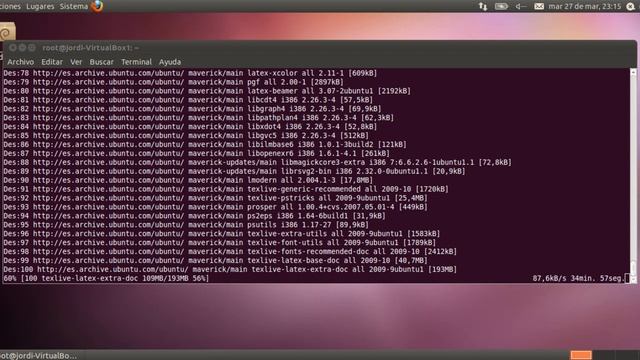The width and height of the screenshot is (640, 360).
Task: Click line Des:91 texlive-generic-recommended
Action: pos(226,189)
